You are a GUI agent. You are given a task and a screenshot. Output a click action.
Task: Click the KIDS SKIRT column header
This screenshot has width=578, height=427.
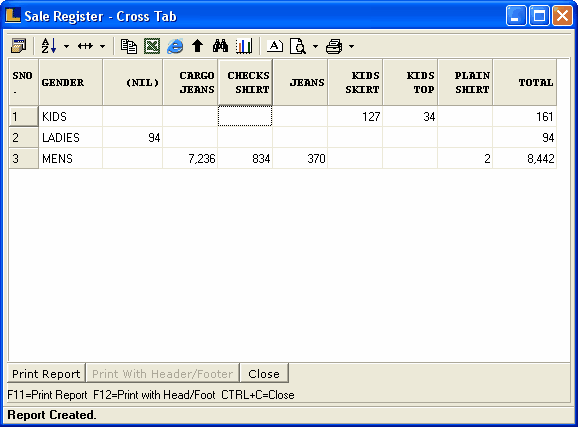[x=355, y=82]
